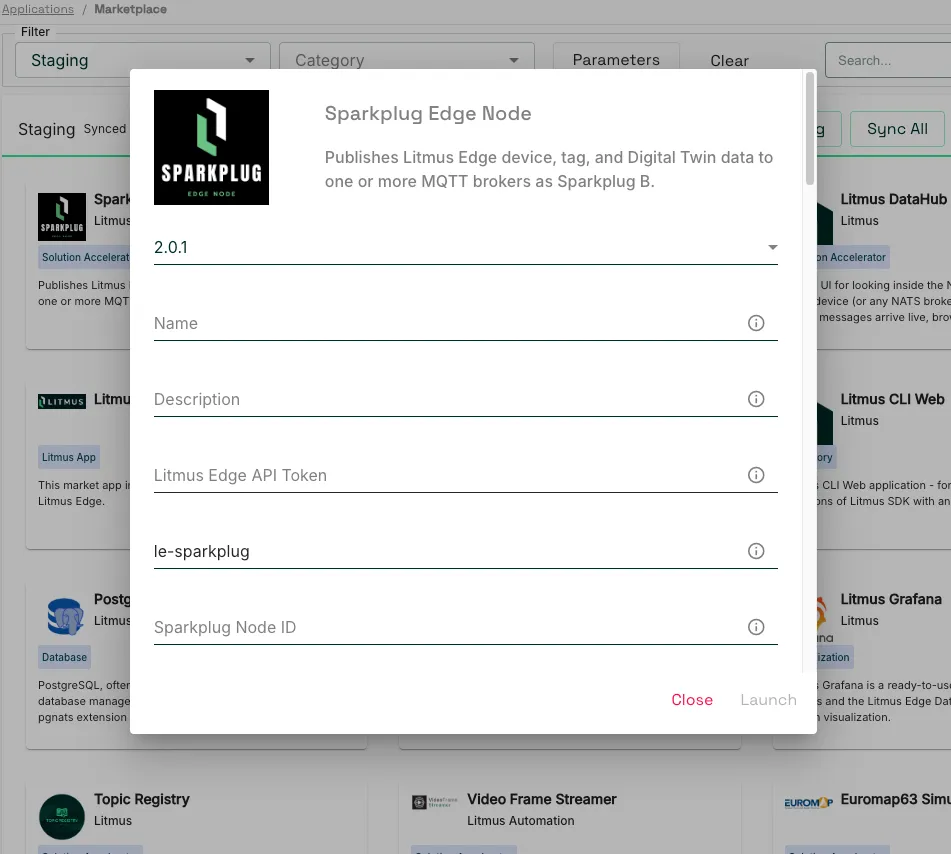Viewport: 951px width, 854px height.
Task: Open the Topic Registry card title
Action: (141, 799)
